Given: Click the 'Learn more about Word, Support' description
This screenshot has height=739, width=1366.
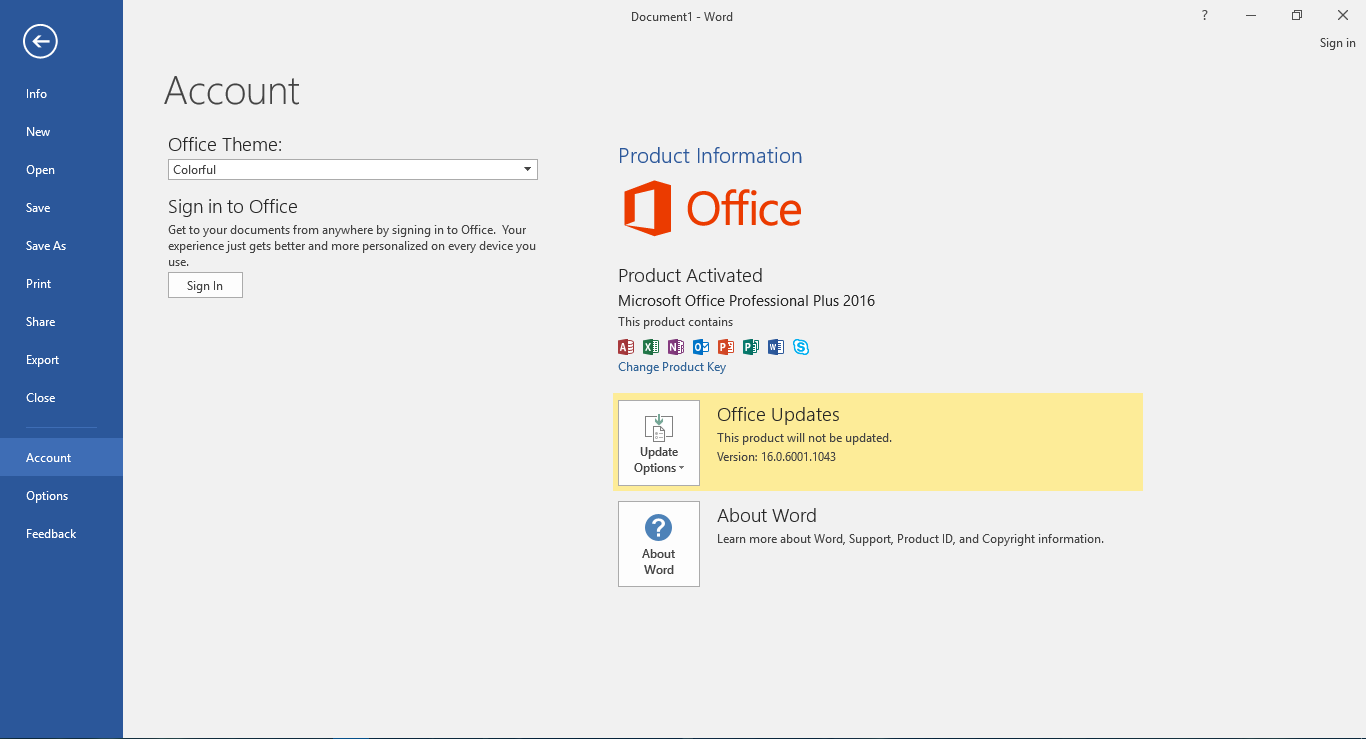Looking at the screenshot, I should (x=910, y=539).
